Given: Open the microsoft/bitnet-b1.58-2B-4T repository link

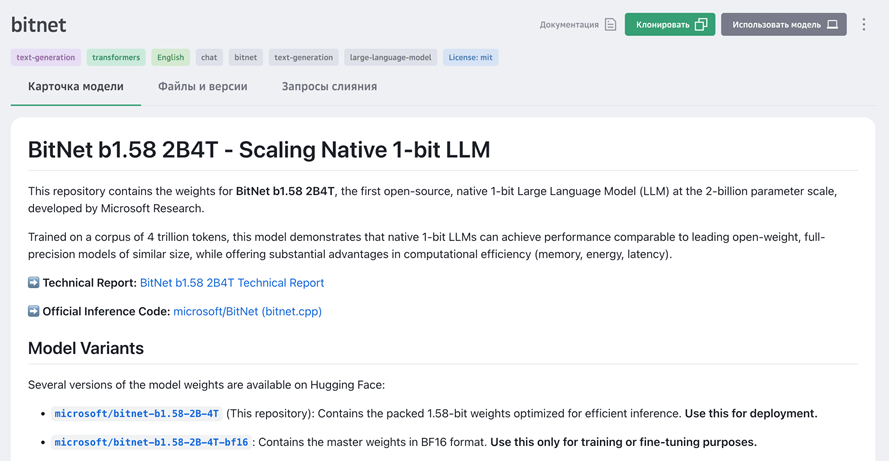Looking at the screenshot, I should (x=137, y=414).
